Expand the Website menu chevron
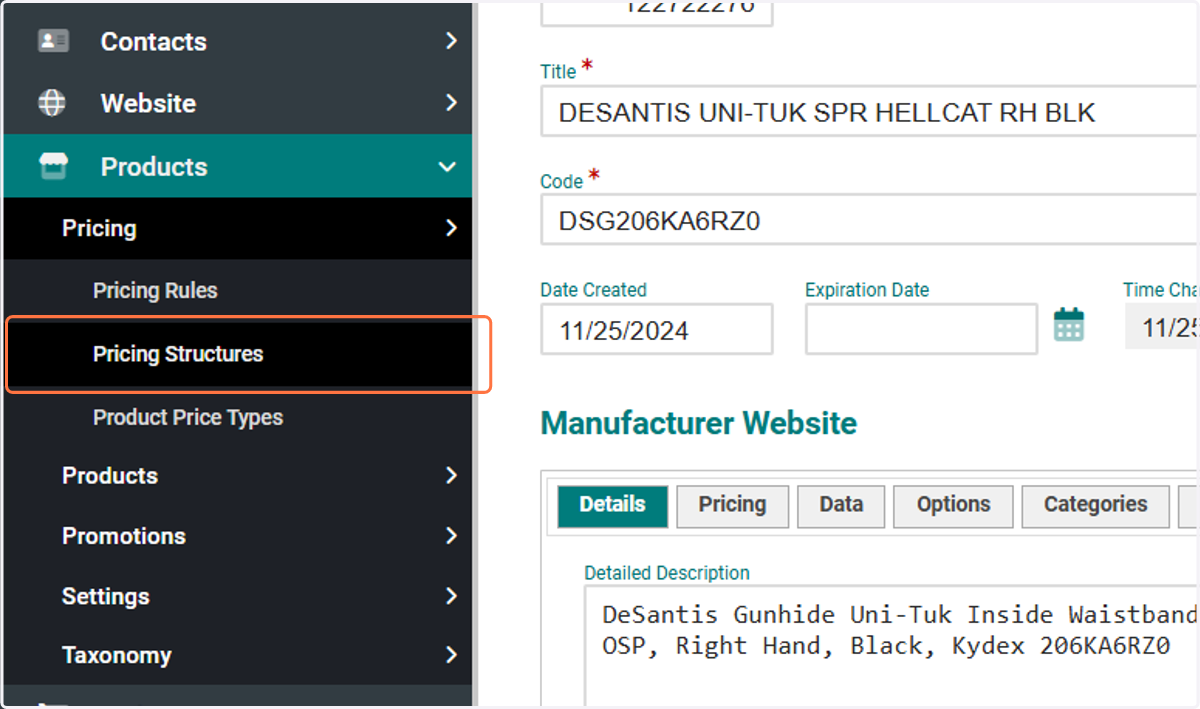Screen dimensions: 1200x709 coord(451,103)
